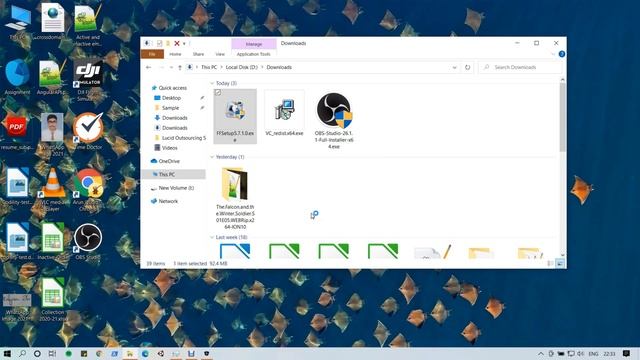The width and height of the screenshot is (640, 360).
Task: Open Windows Start menu
Action: point(7,353)
